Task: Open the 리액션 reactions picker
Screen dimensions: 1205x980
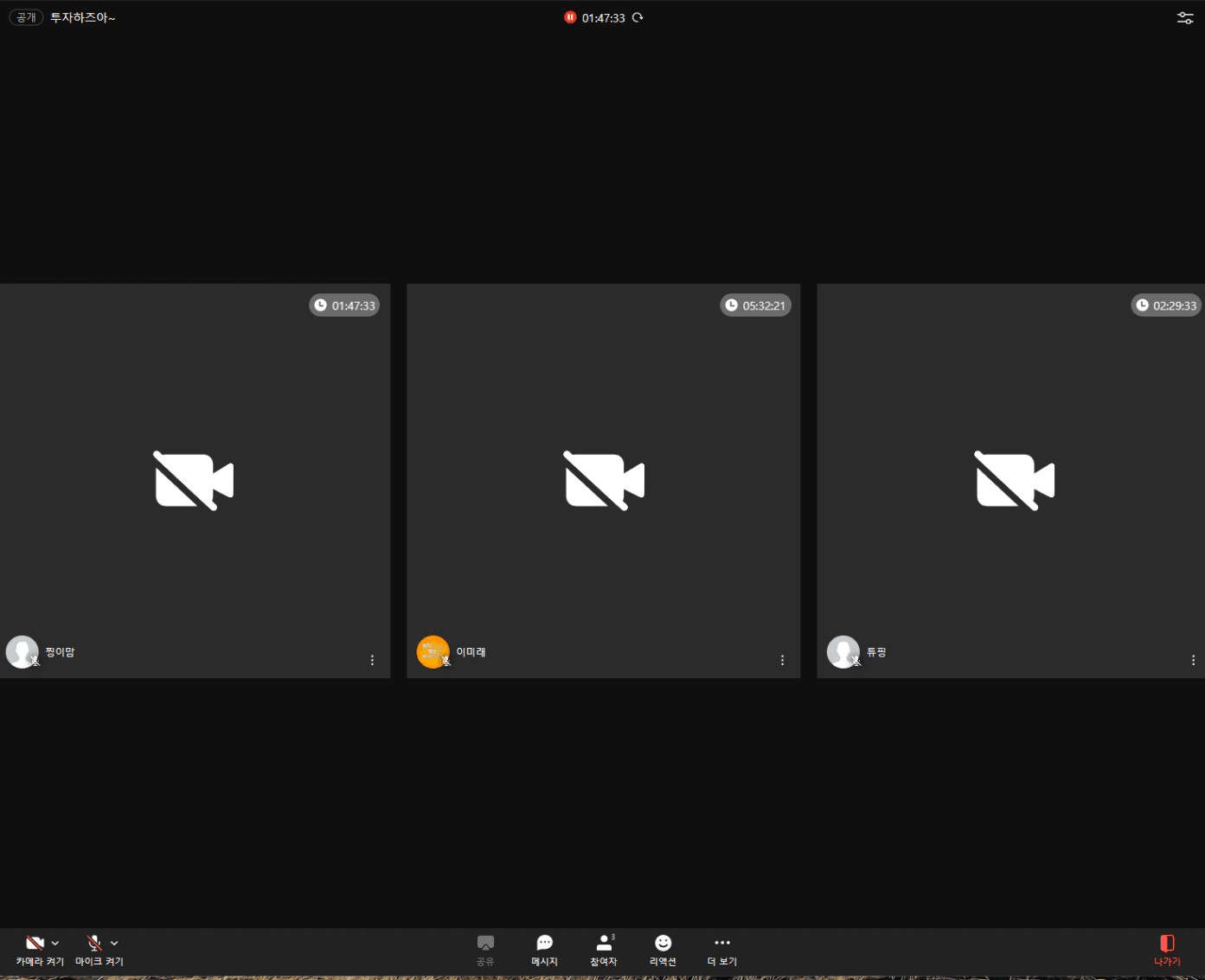Action: click(x=663, y=949)
